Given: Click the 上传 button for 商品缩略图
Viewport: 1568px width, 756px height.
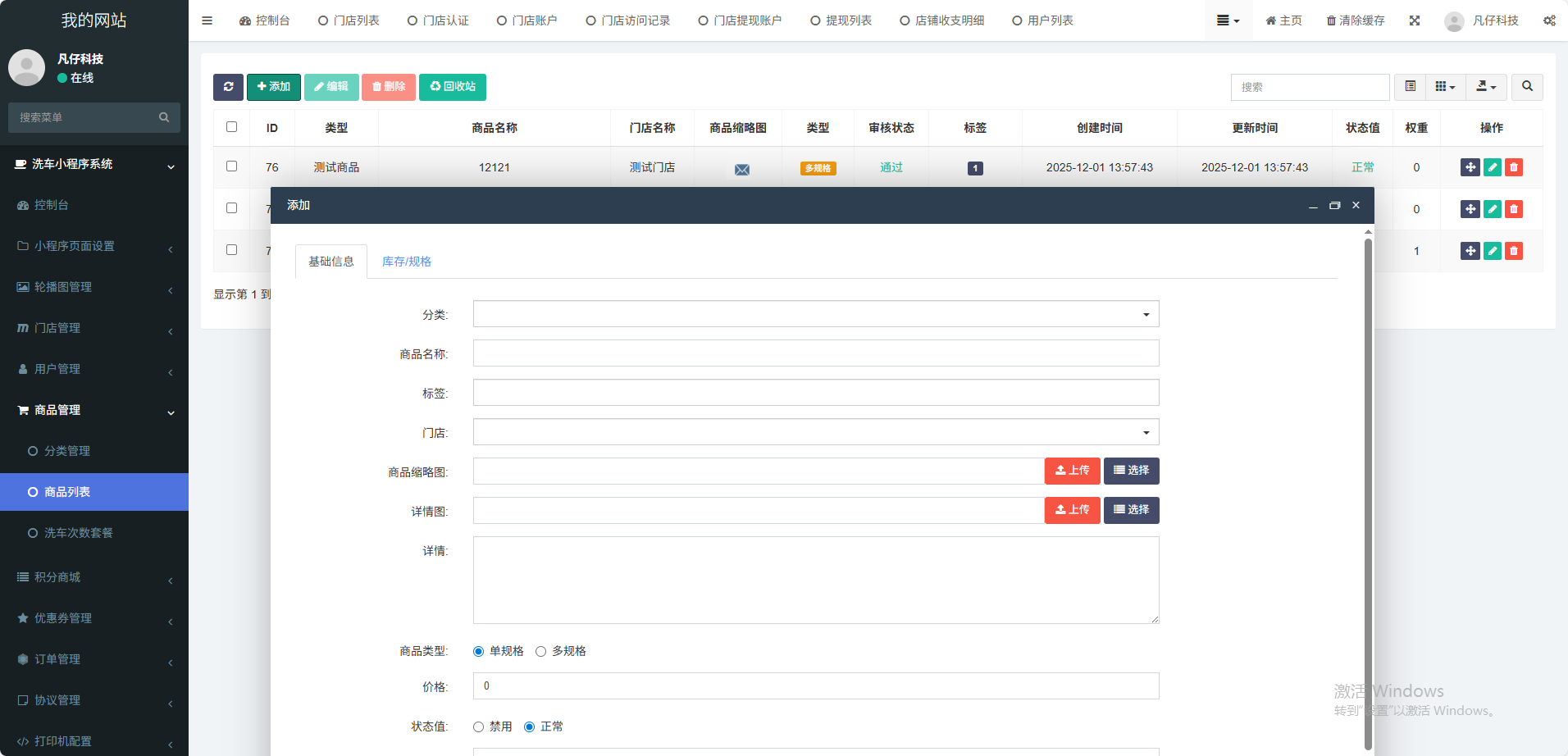Looking at the screenshot, I should (x=1072, y=471).
